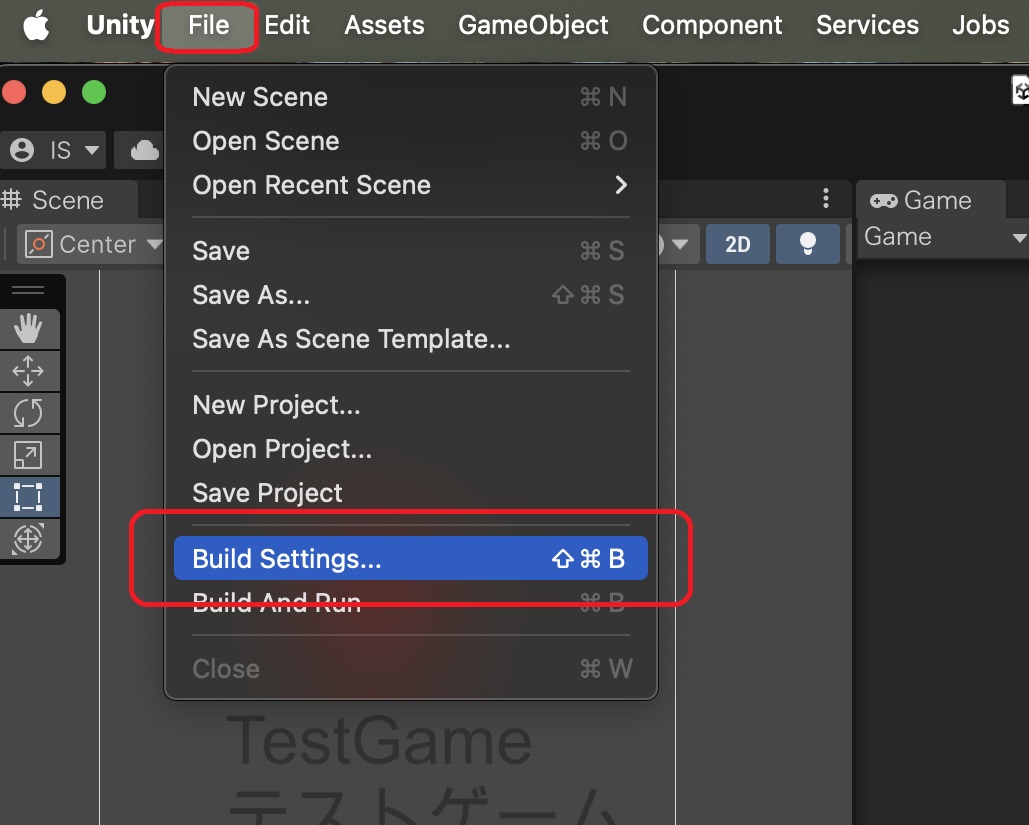The height and width of the screenshot is (825, 1029).
Task: Select New Project... menu item
Action: tap(410, 405)
